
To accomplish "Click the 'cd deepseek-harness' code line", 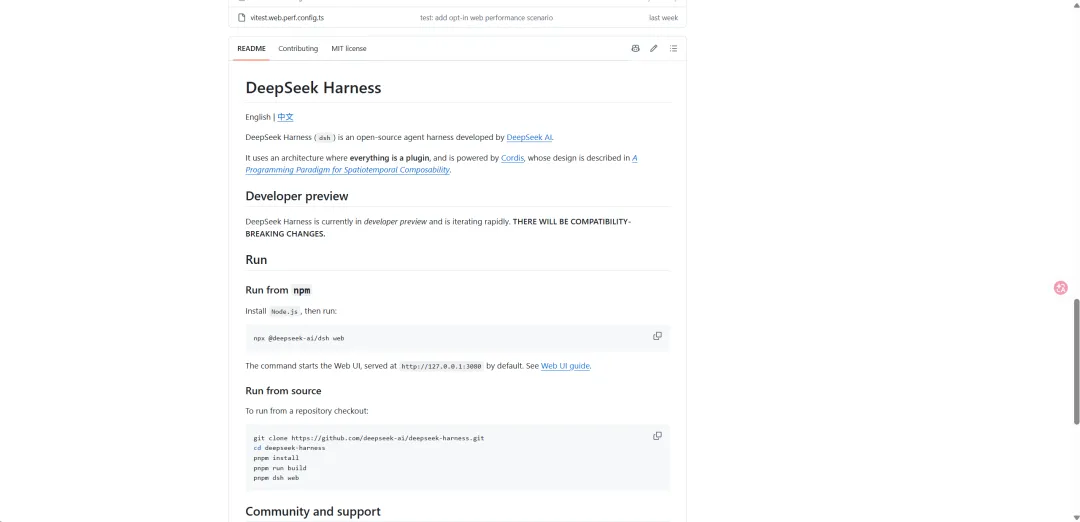I will 289,448.
